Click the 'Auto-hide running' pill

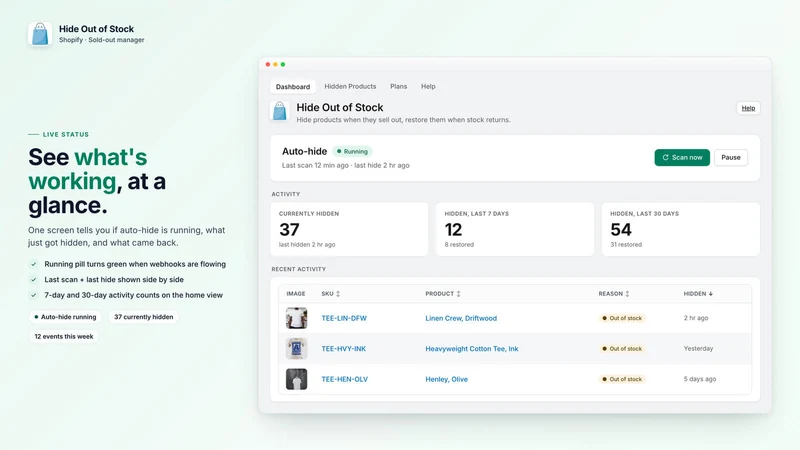tap(65, 317)
